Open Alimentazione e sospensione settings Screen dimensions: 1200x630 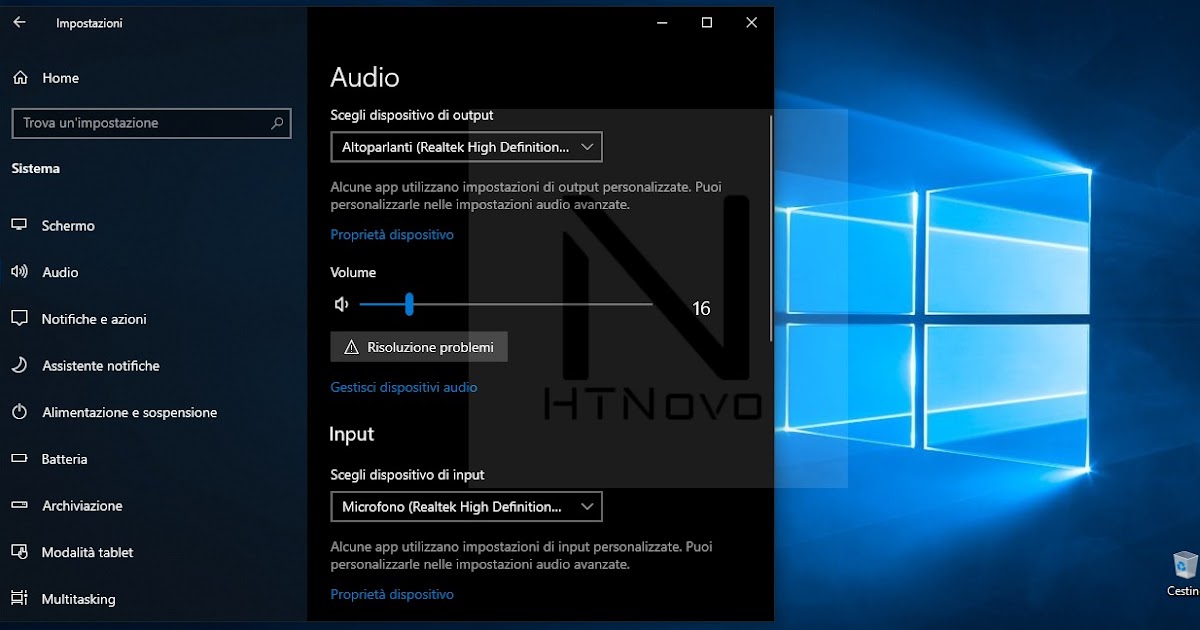(20, 412)
